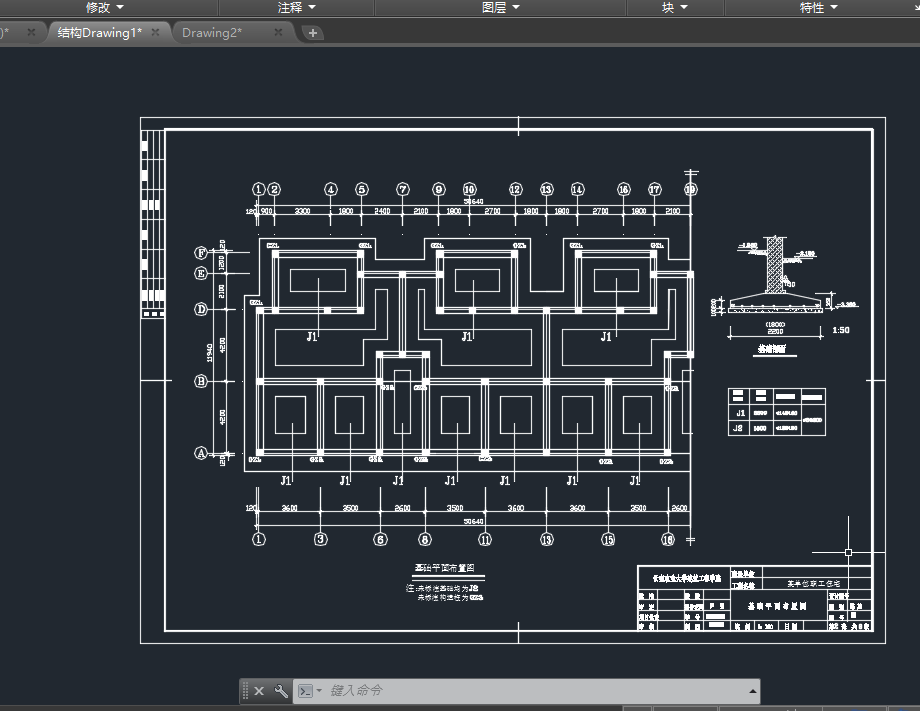Switch to the Drawing2* file tab
Screen dimensions: 920x711
point(212,33)
